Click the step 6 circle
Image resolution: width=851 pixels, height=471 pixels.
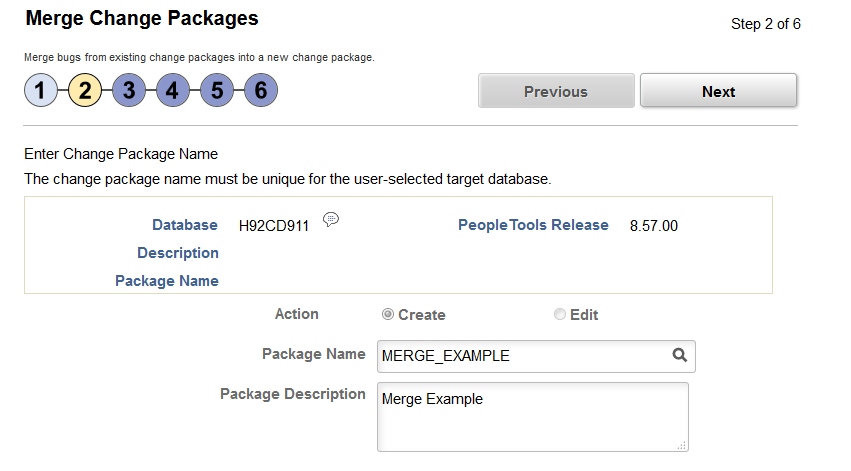pos(260,91)
